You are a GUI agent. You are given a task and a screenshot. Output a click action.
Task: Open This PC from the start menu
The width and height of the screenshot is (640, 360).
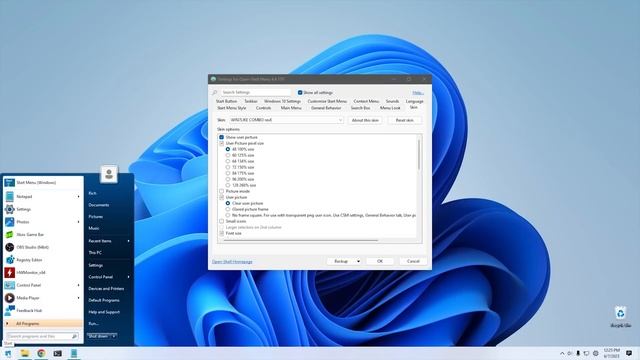(x=95, y=253)
